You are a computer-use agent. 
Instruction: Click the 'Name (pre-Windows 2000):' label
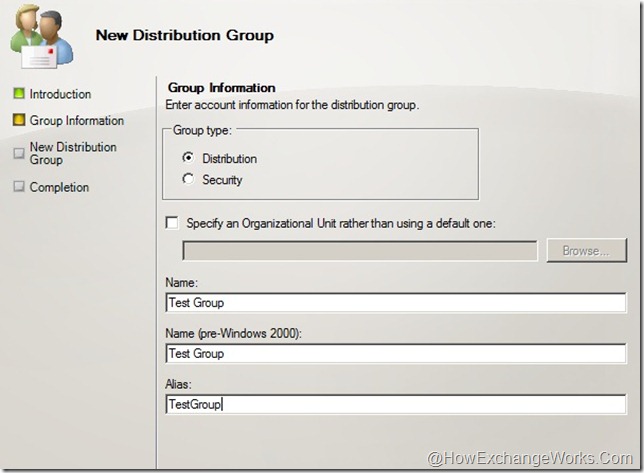(x=233, y=333)
